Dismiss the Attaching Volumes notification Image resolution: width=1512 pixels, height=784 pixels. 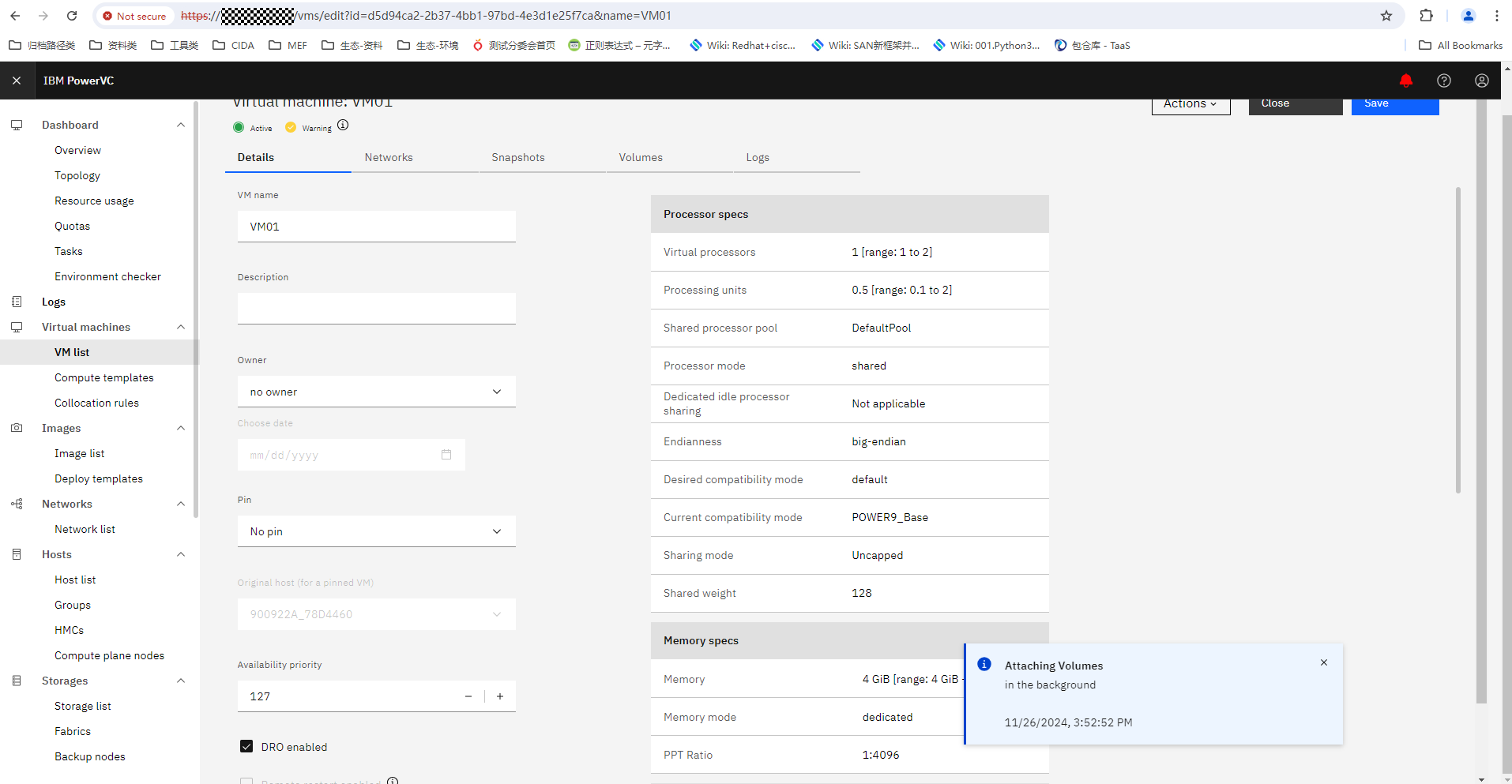[1324, 662]
